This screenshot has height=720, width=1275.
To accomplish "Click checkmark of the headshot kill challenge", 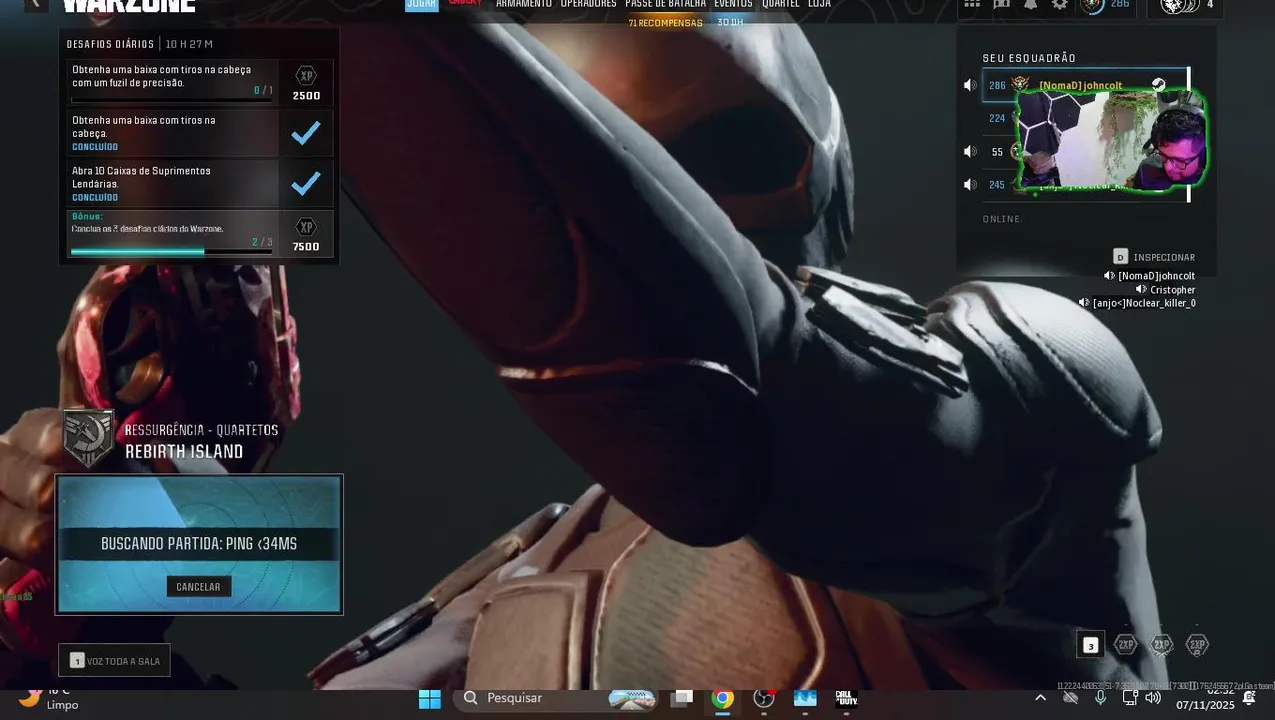I will point(305,133).
